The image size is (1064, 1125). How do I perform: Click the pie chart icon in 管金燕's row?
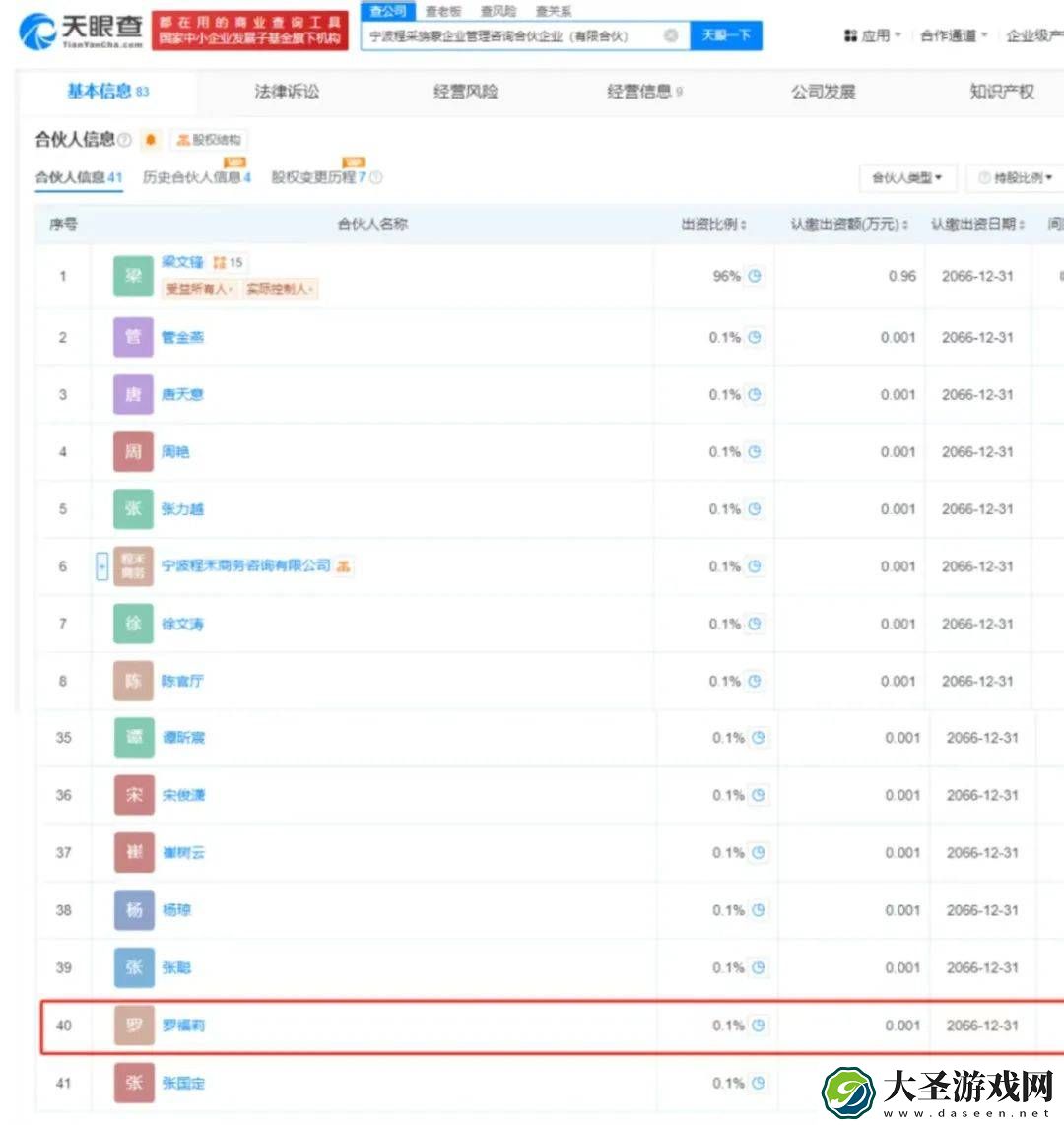click(754, 337)
